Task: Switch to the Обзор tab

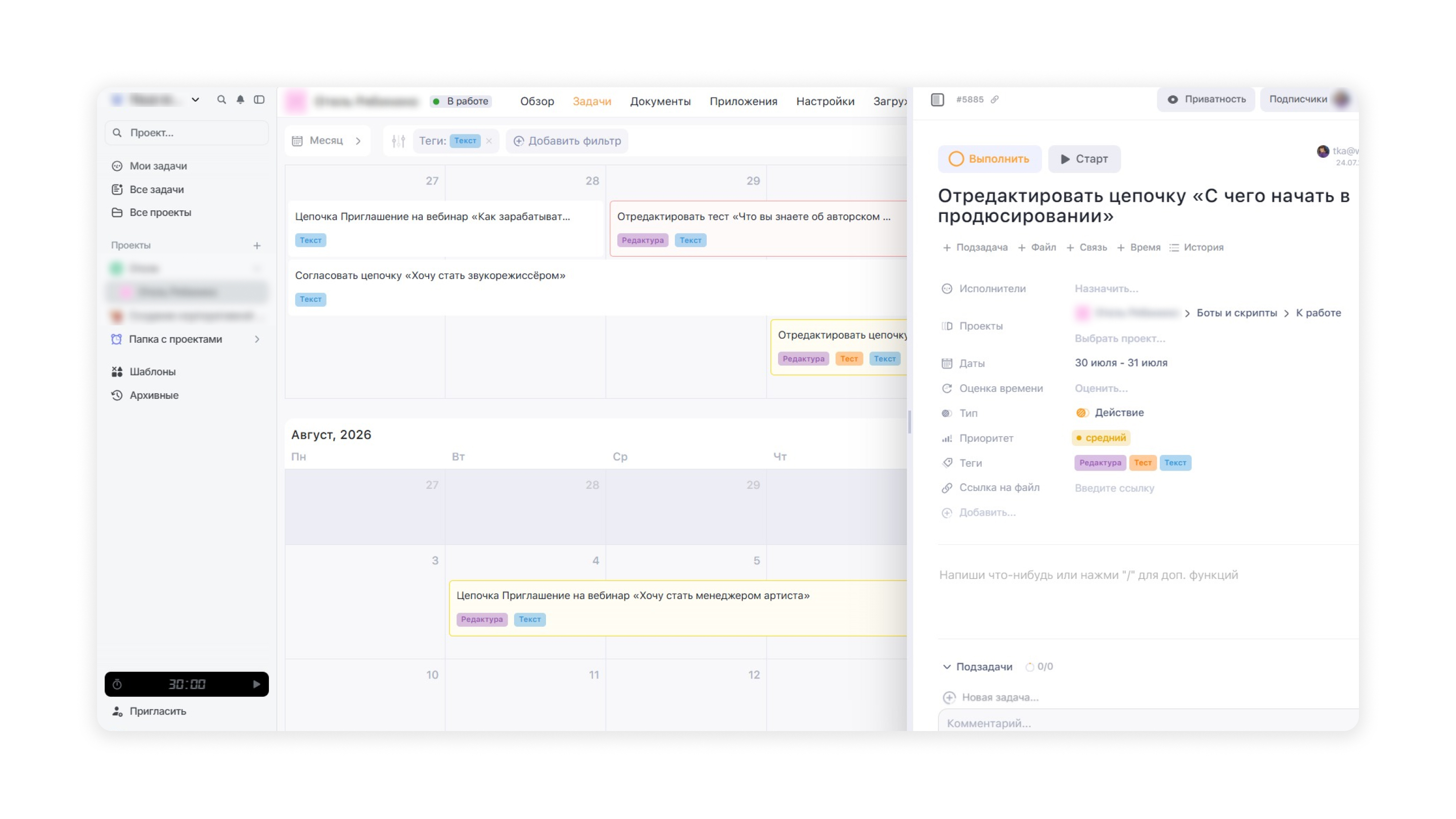Action: [x=537, y=101]
